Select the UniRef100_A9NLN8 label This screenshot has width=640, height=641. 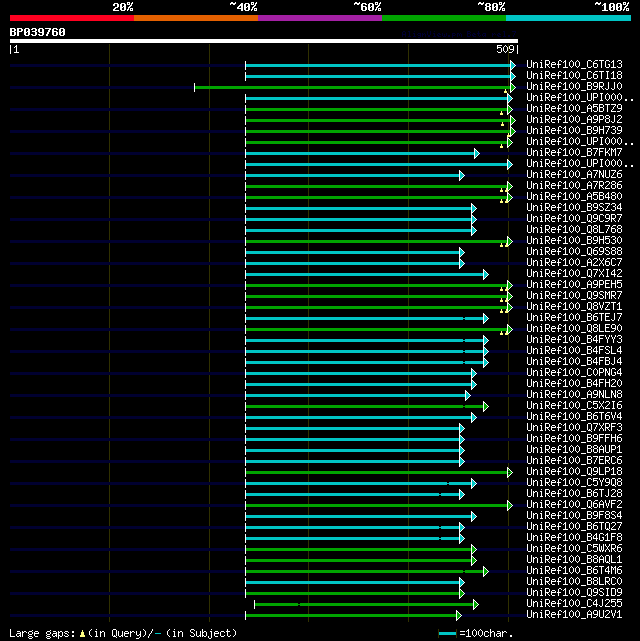pos(574,394)
